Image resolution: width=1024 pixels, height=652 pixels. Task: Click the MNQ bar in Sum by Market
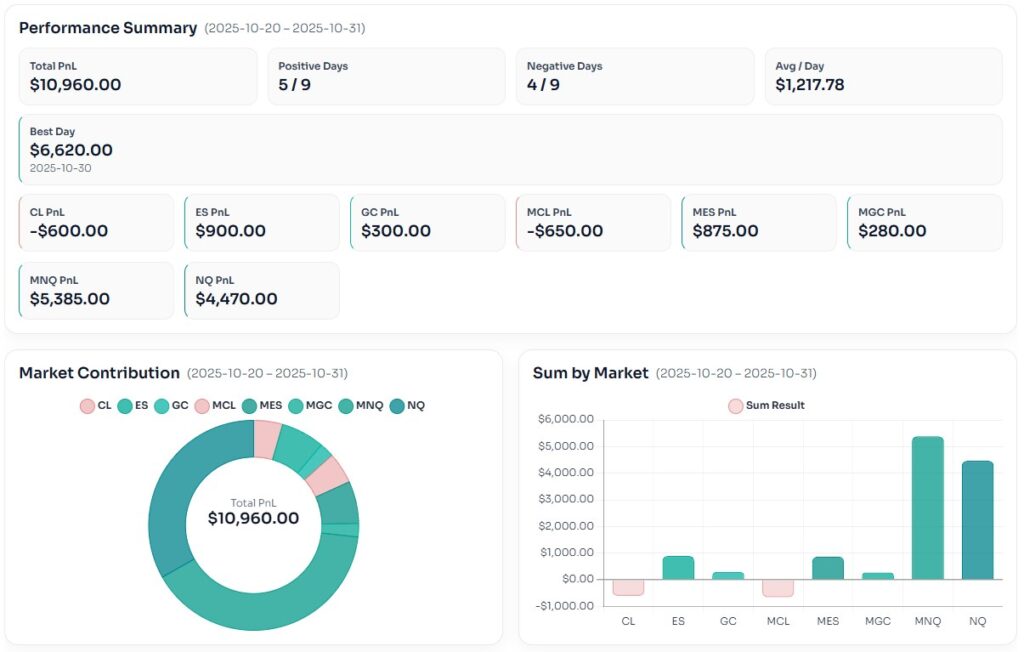pyautogui.click(x=927, y=508)
